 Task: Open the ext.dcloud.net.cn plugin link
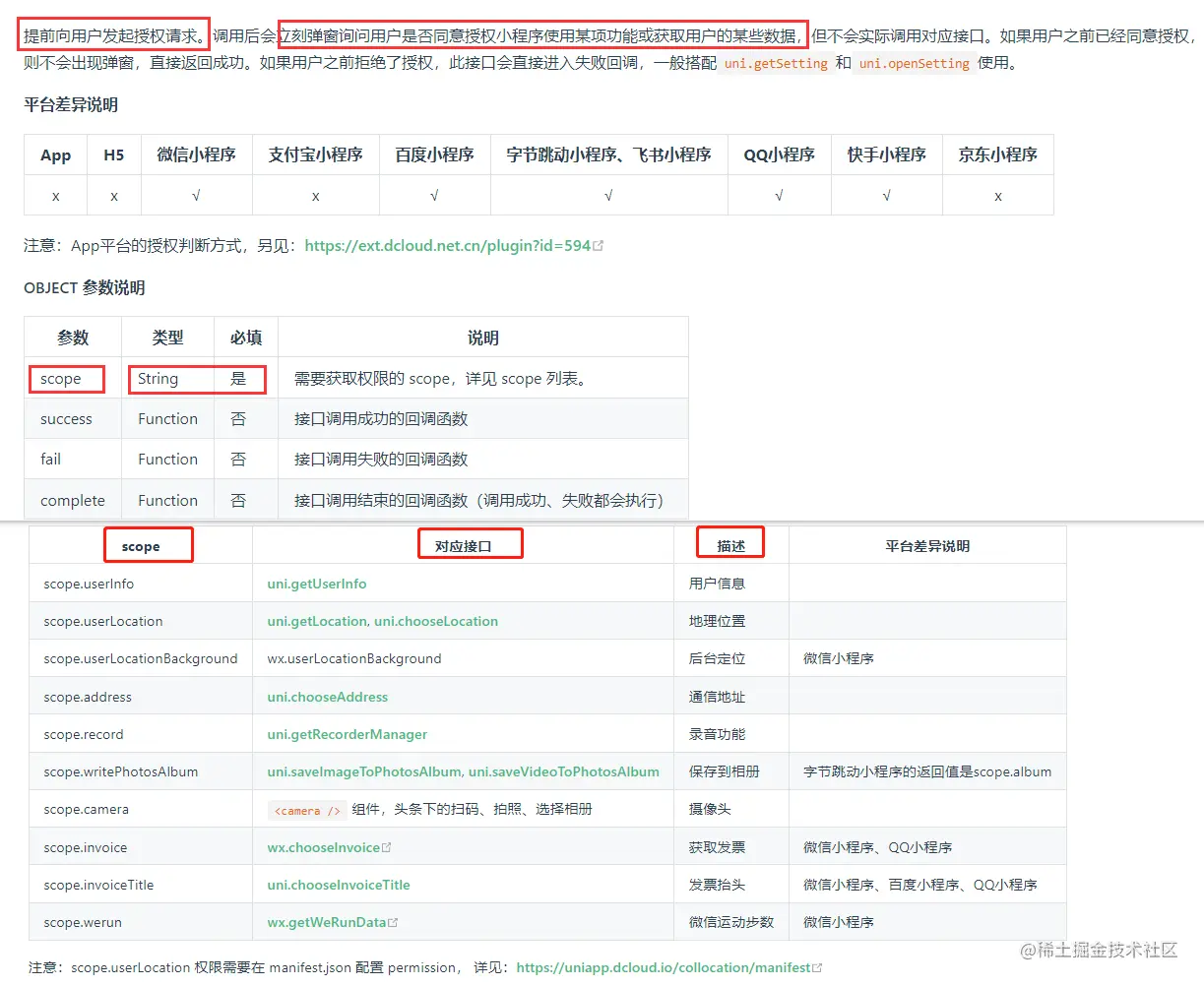(x=448, y=246)
